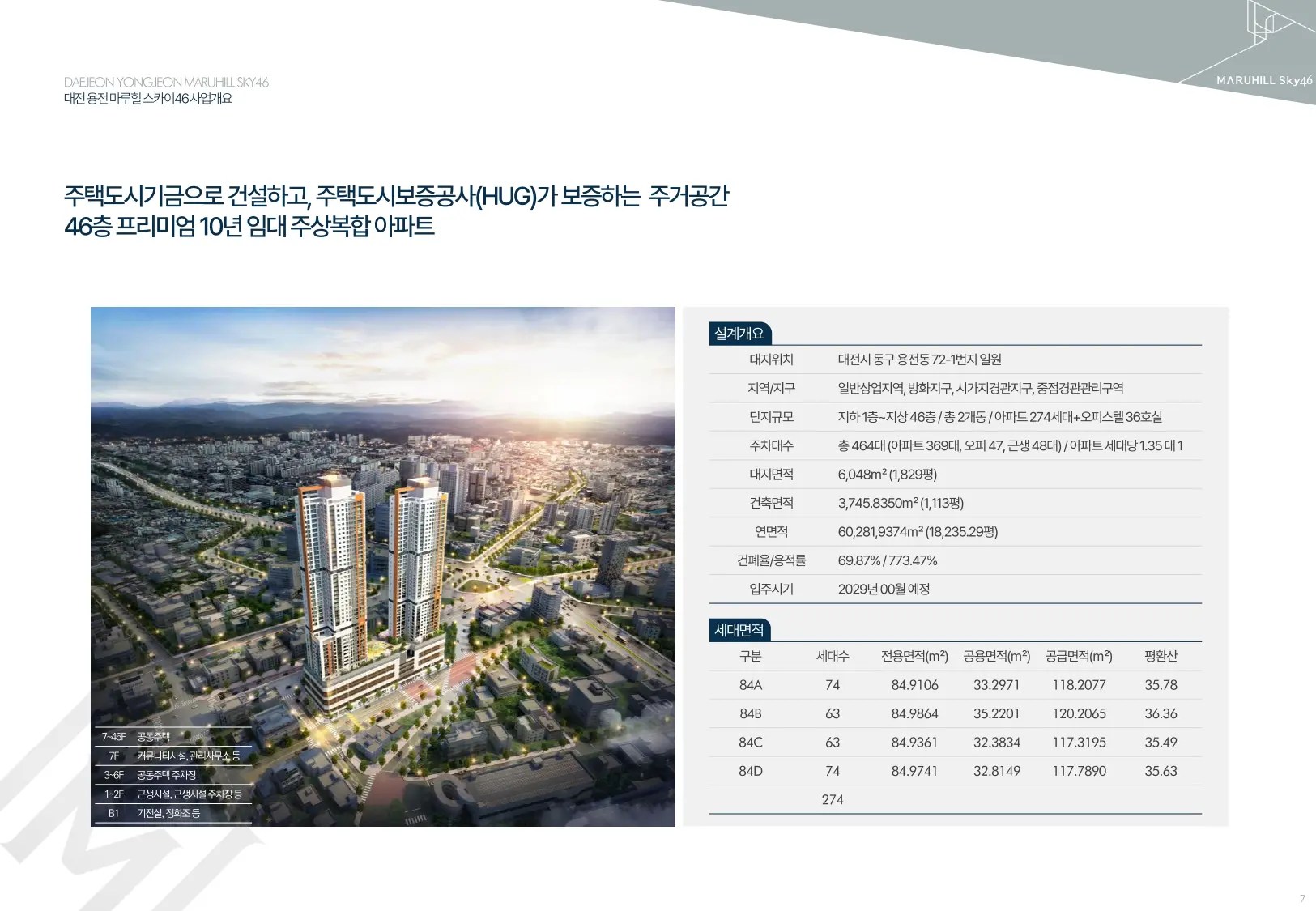Viewport: 1316px width, 911px height.
Task: Click the 전용면적(m²) column header
Action: pyautogui.click(x=914, y=656)
